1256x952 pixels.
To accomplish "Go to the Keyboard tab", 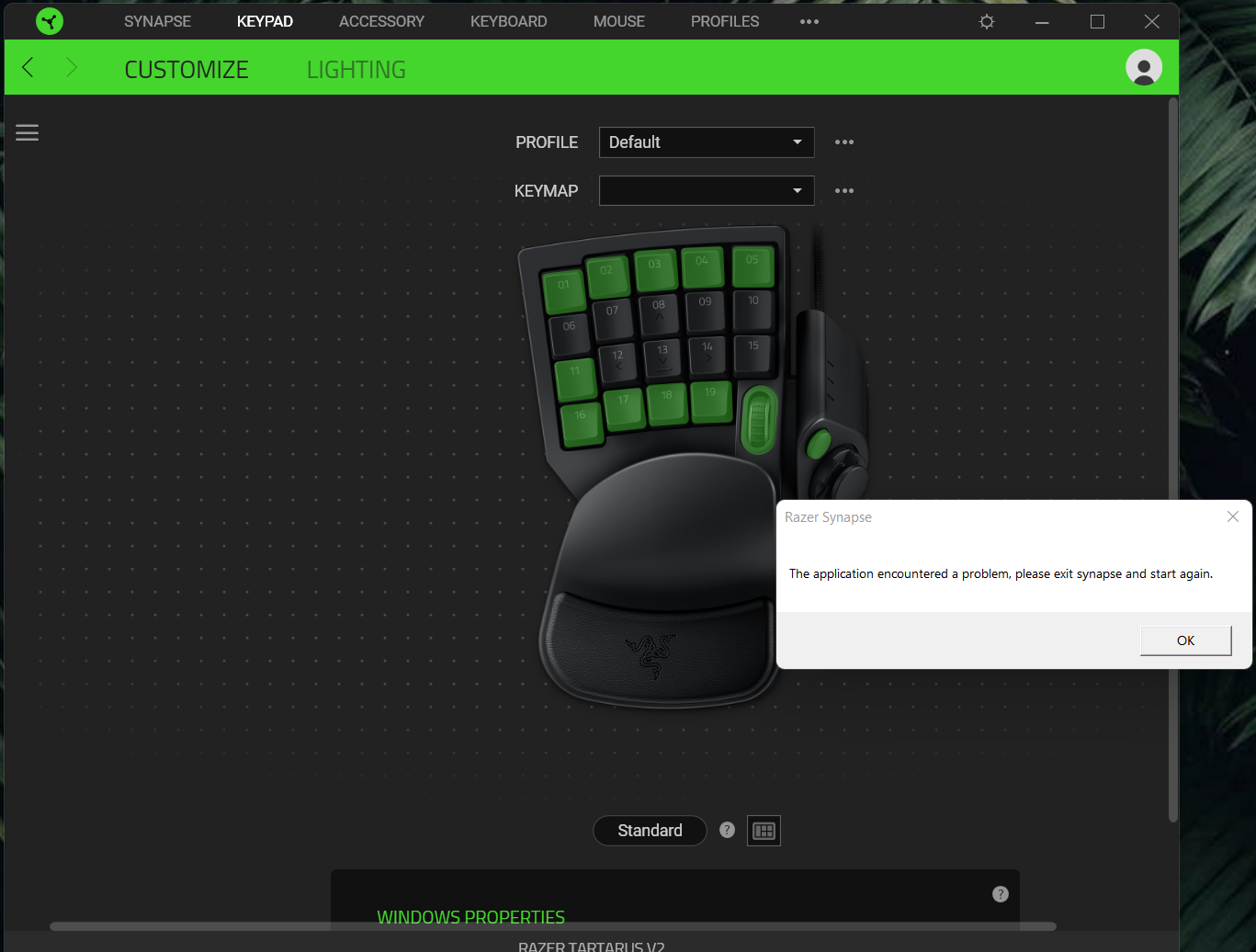I will pyautogui.click(x=508, y=21).
